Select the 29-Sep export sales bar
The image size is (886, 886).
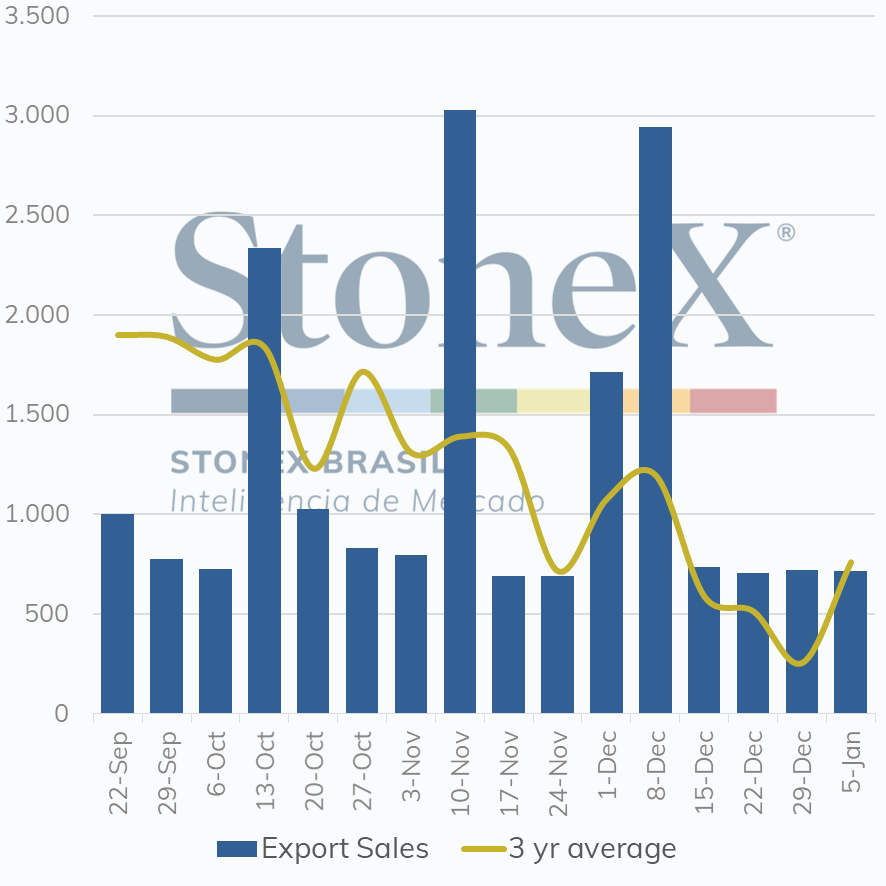click(166, 636)
